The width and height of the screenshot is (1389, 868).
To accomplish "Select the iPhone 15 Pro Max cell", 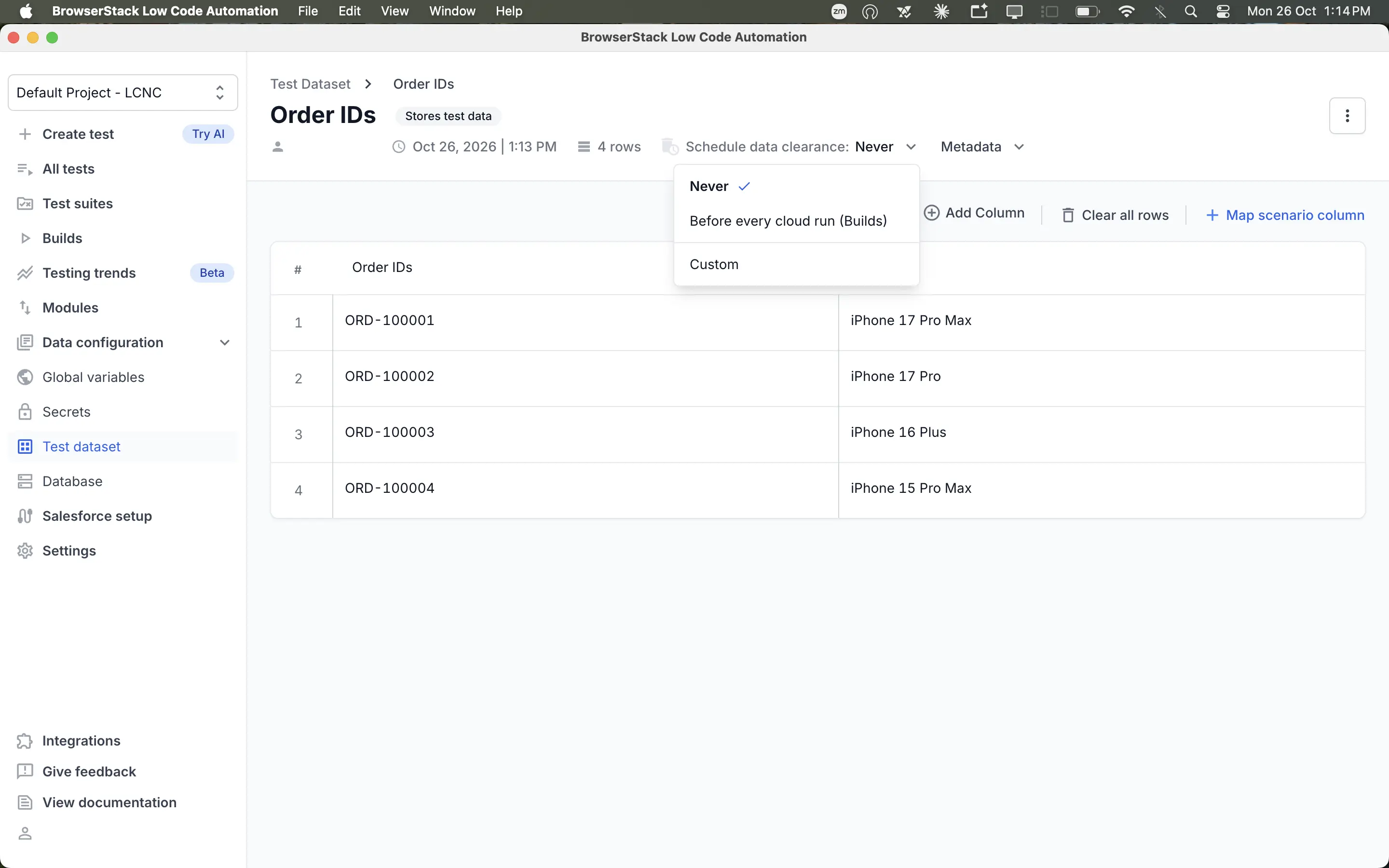I will click(1102, 490).
